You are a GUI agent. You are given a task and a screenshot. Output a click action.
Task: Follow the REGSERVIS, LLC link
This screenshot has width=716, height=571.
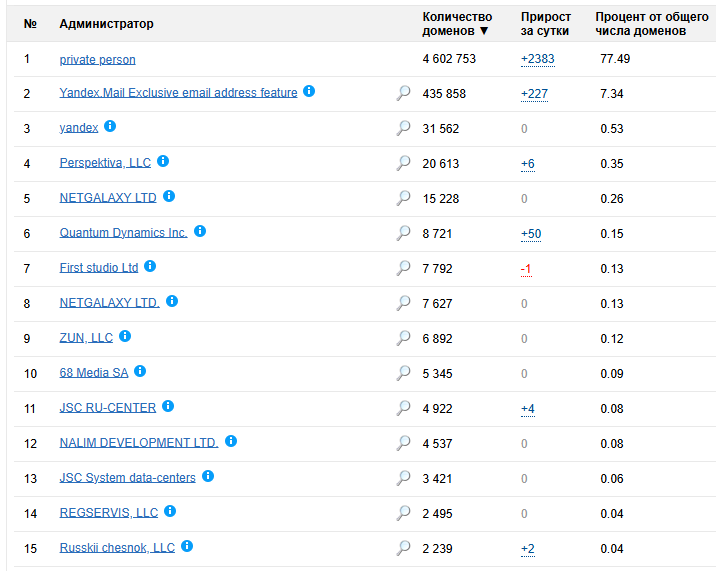109,513
